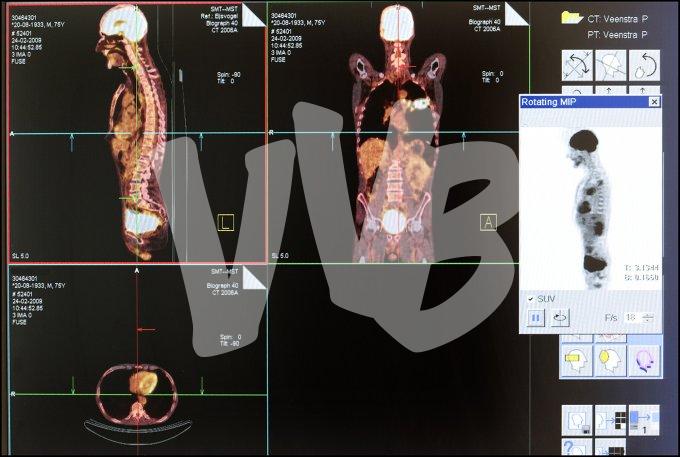Viewport: 680px width, 457px height.
Task: Adjust the F/s frame rate stepper arrows
Action: (x=648, y=318)
